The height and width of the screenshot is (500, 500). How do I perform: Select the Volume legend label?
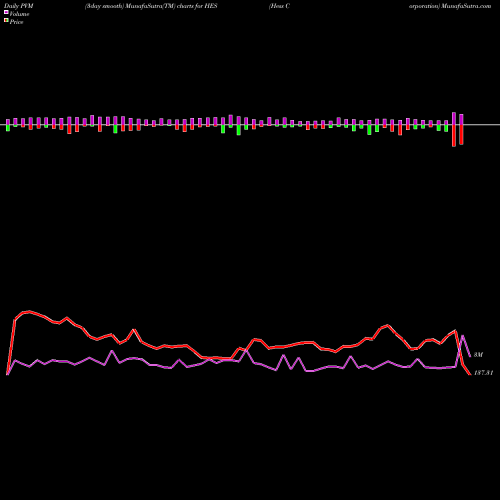[19, 14]
